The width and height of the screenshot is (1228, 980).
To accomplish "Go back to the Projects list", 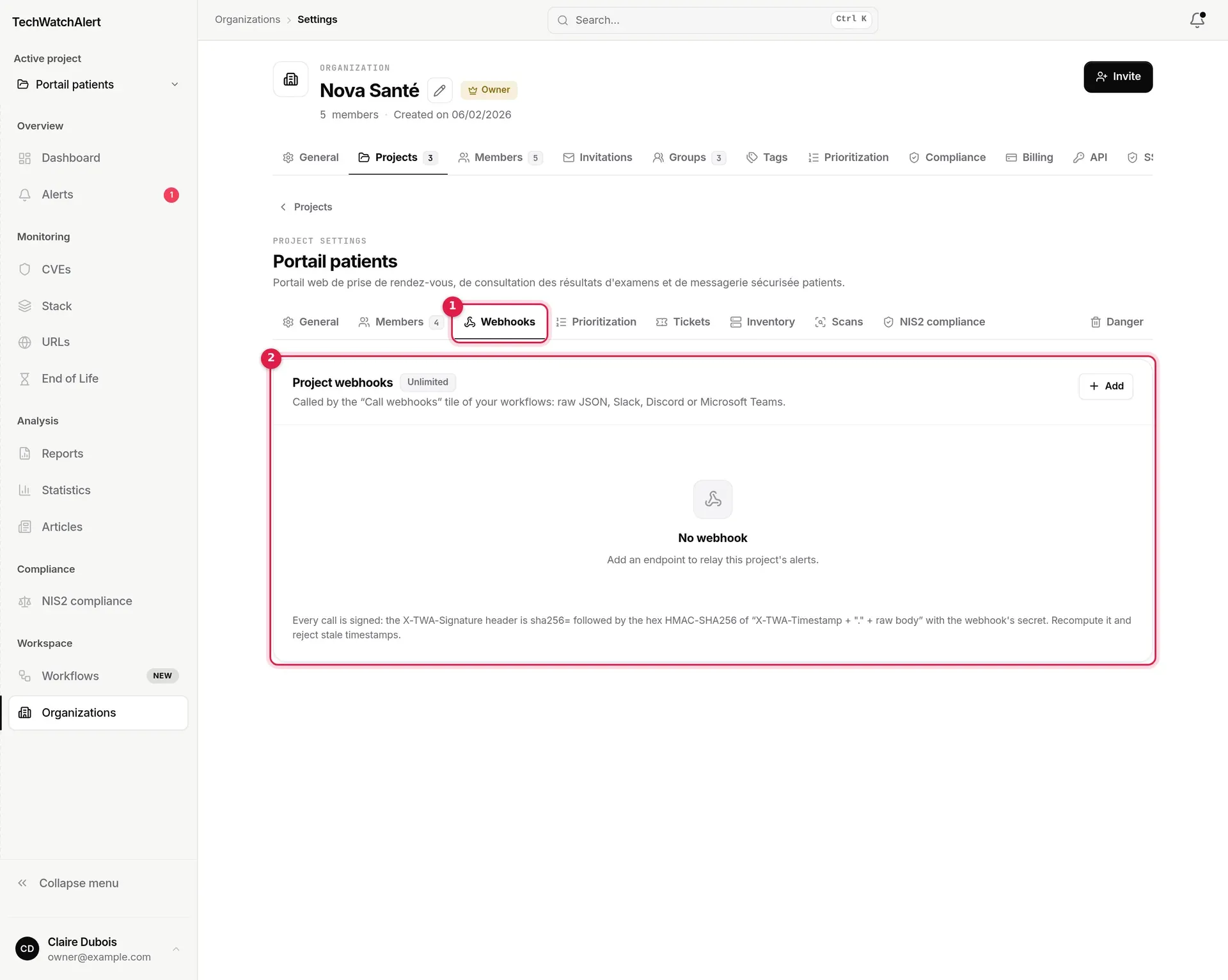I will coord(306,207).
